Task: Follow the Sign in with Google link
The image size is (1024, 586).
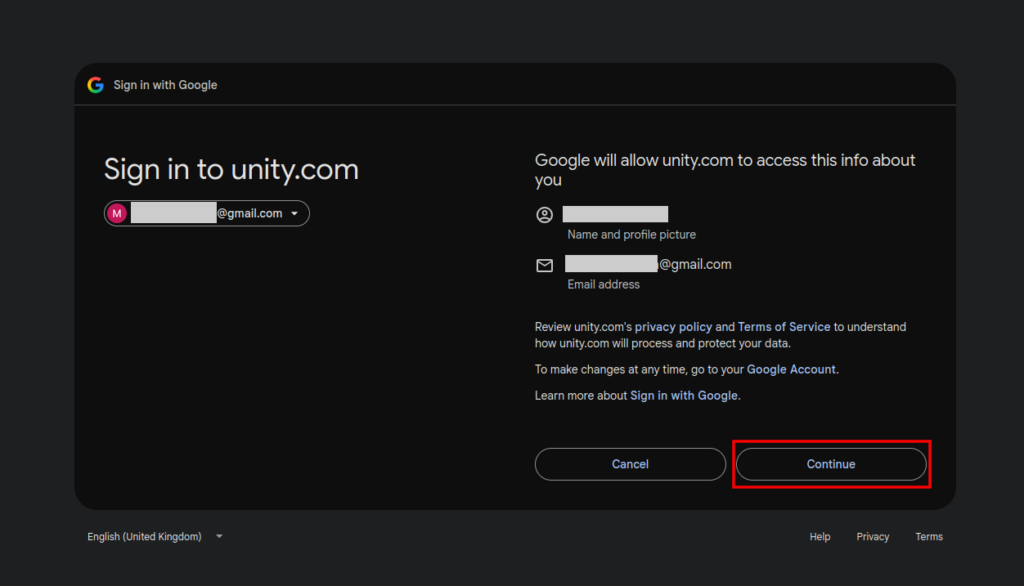Action: (684, 395)
